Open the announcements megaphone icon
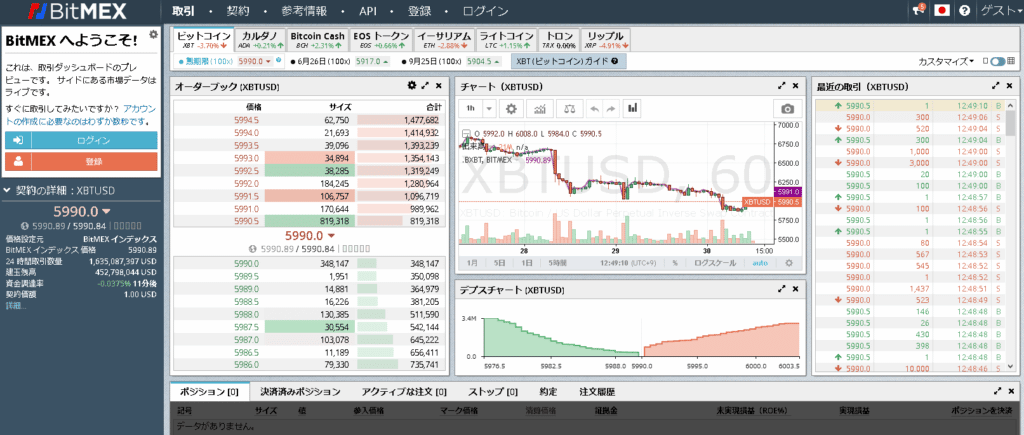Image resolution: width=1024 pixels, height=435 pixels. point(919,10)
